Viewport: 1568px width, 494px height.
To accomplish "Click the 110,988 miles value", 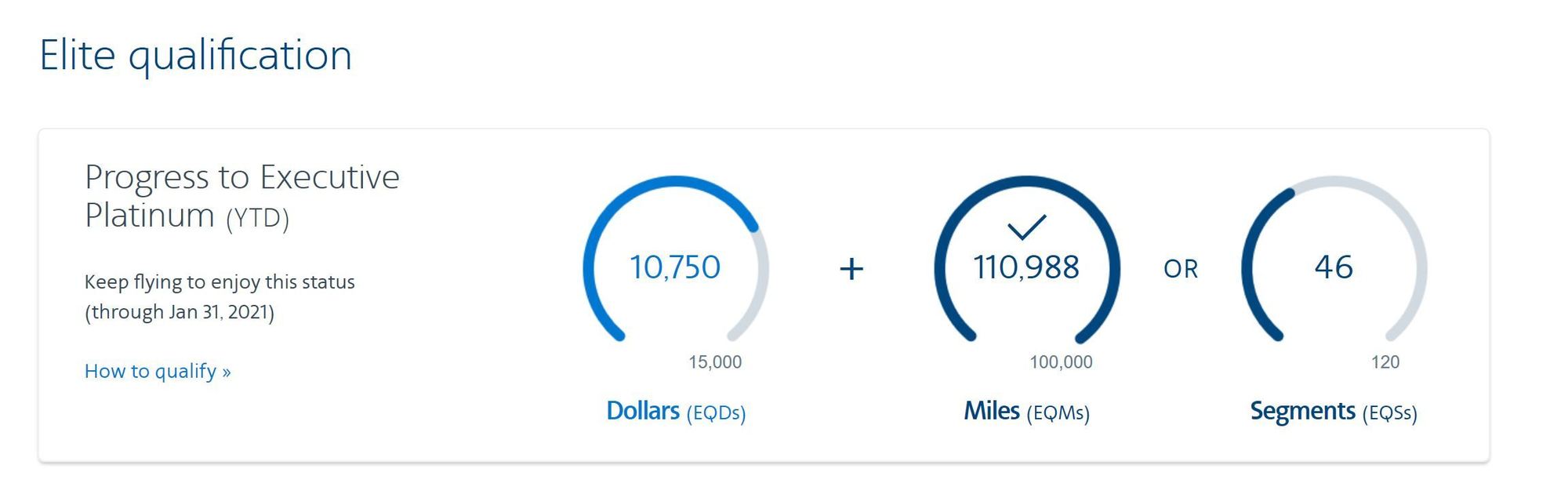I will pos(1026,267).
